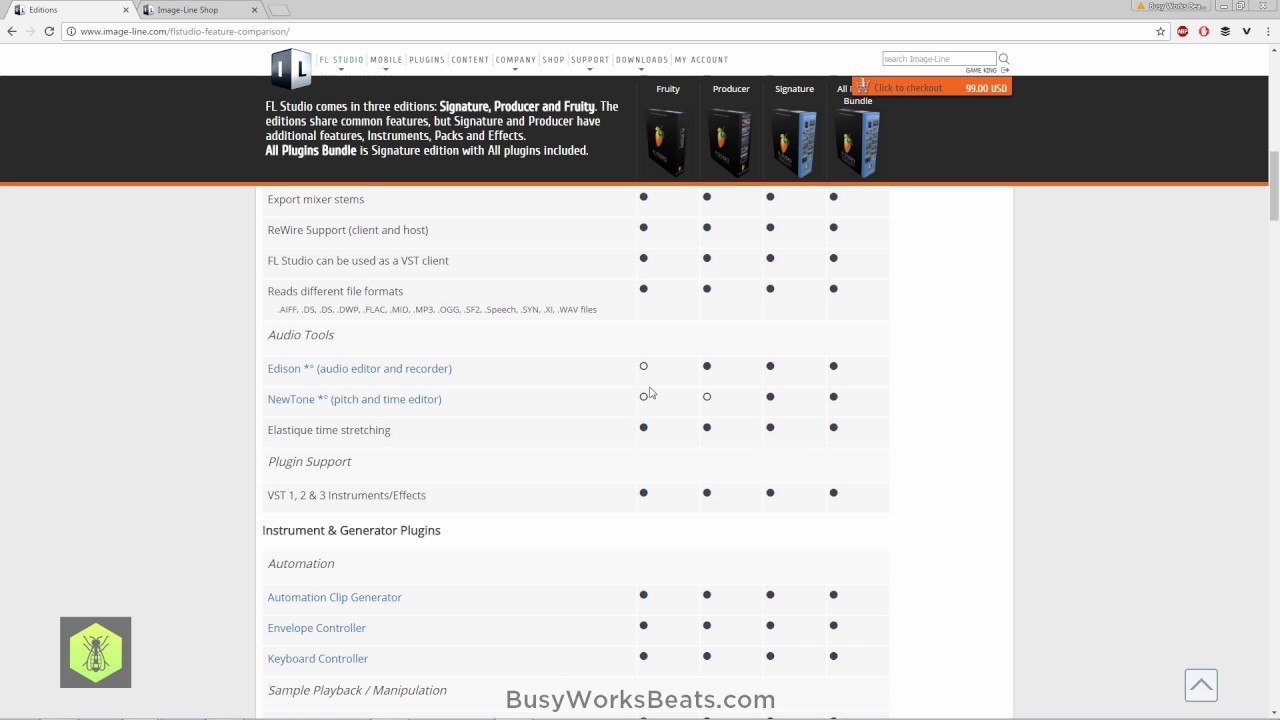
Task: Click the shopping cart icon in checkout bar
Action: click(863, 87)
